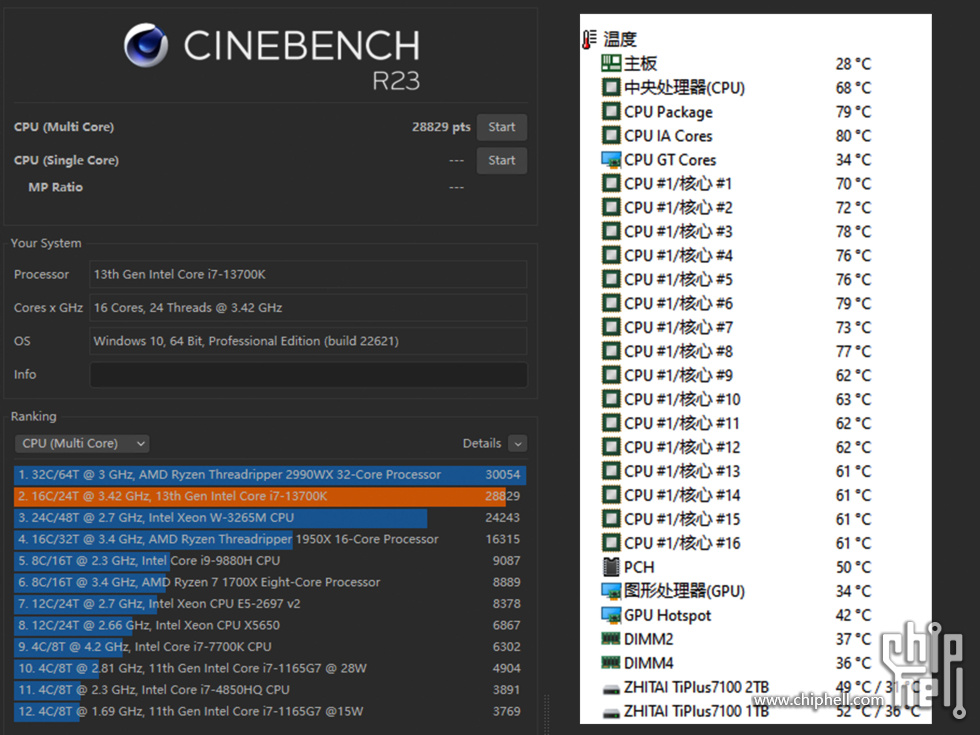Click the CPU #1/核心 #15 label
980x735 pixels.
coord(682,519)
